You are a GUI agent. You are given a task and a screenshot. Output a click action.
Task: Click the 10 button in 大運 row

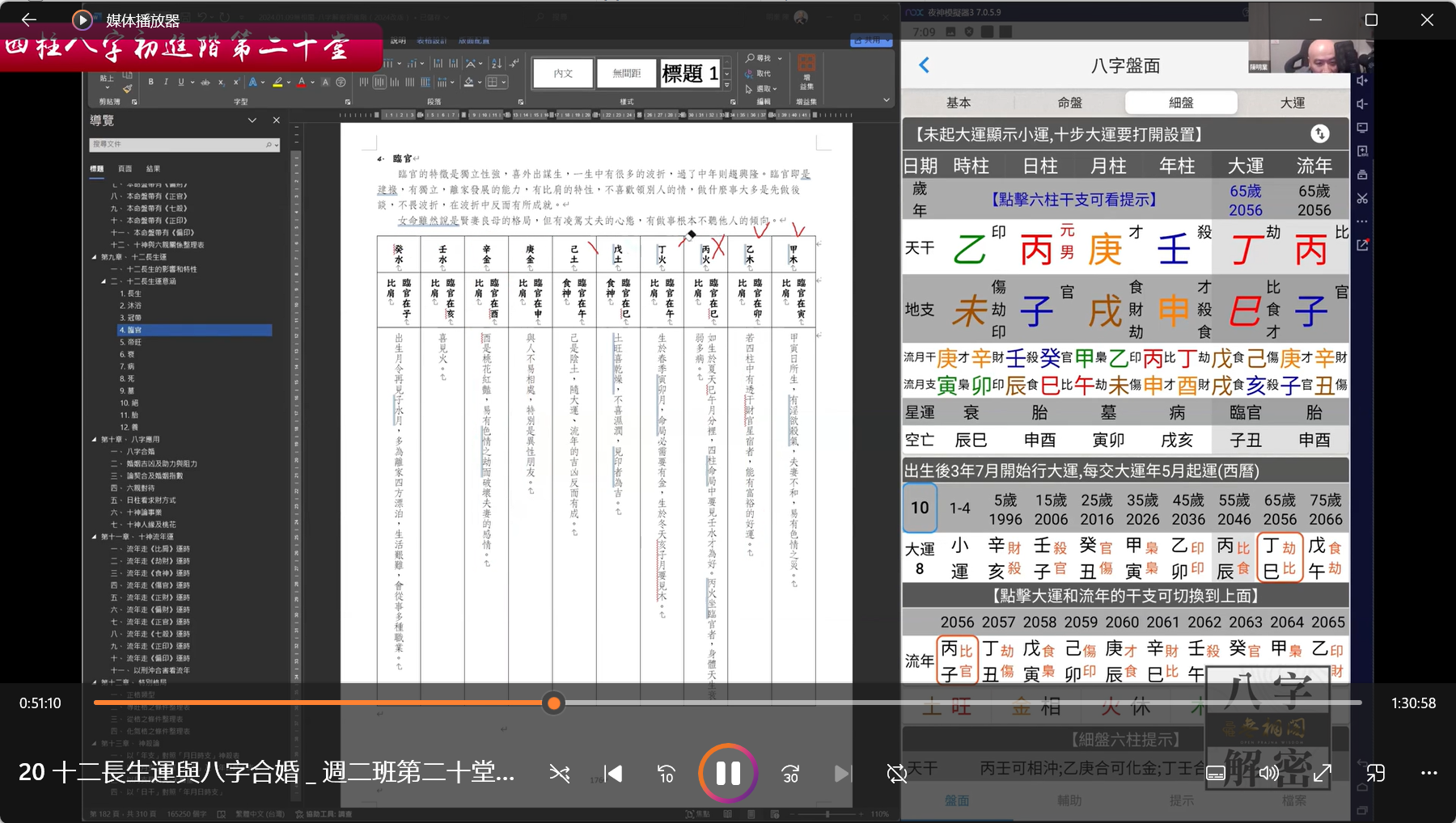920,508
